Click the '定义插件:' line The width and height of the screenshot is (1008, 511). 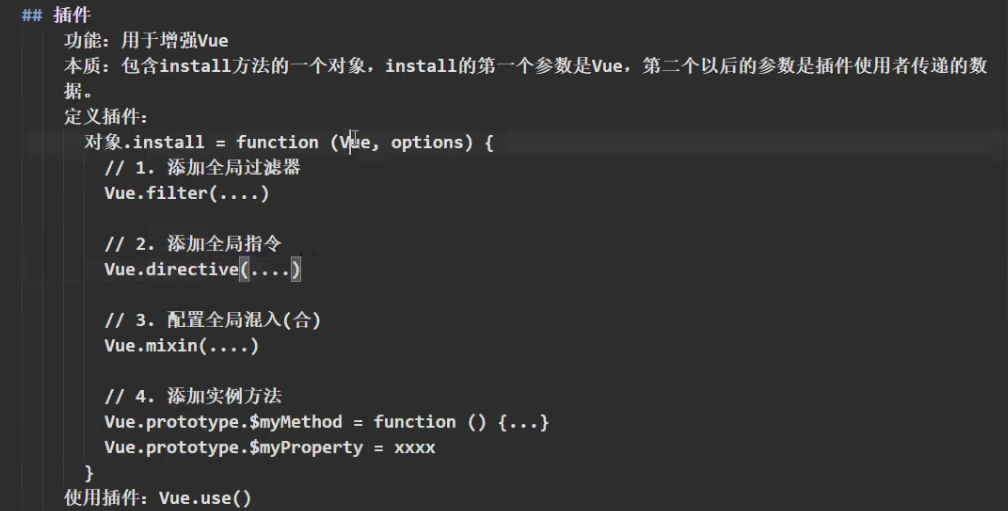[106, 116]
